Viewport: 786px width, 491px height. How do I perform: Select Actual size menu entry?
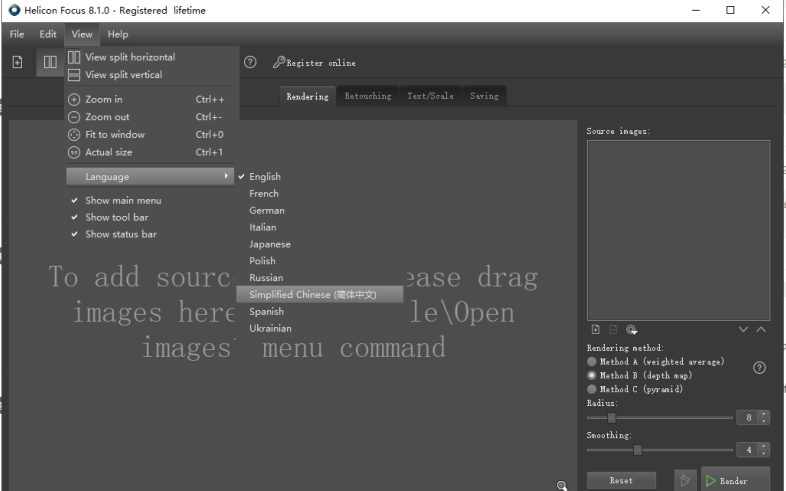click(150, 152)
